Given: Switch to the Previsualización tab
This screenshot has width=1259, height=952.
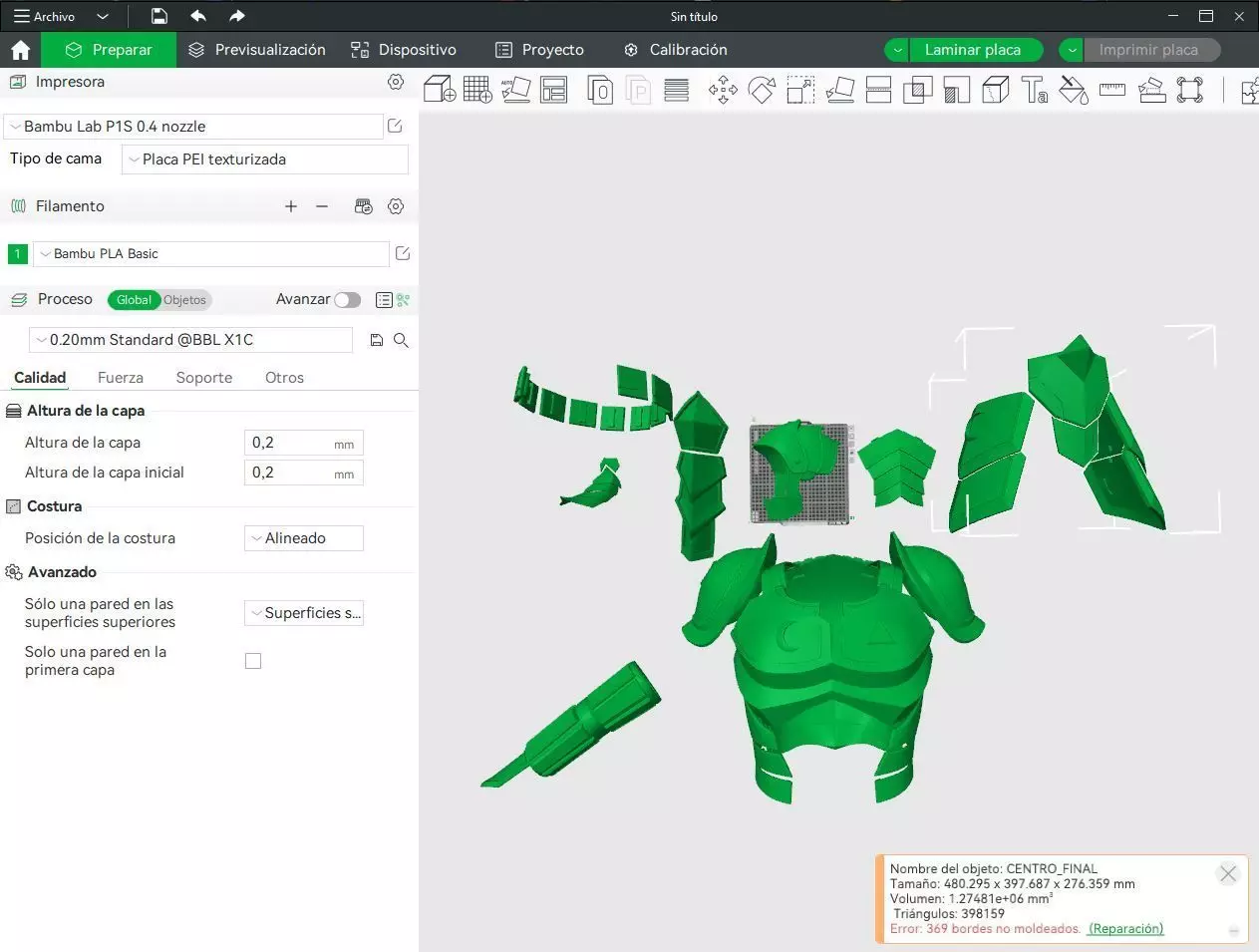Looking at the screenshot, I should 257,50.
